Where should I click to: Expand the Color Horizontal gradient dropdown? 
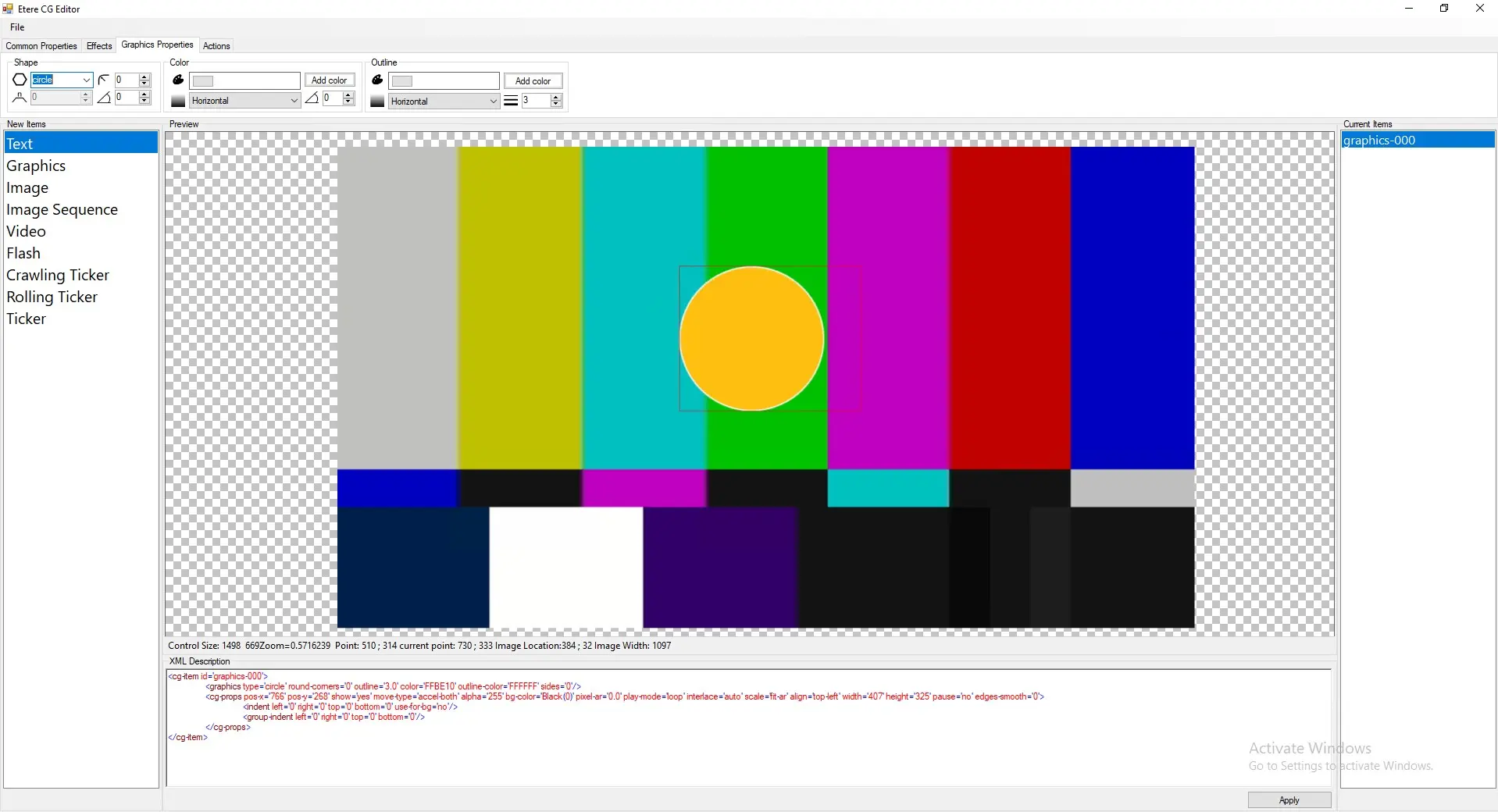tap(294, 101)
